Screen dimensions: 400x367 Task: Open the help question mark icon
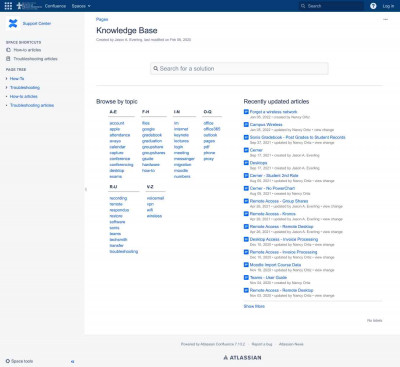(373, 6)
